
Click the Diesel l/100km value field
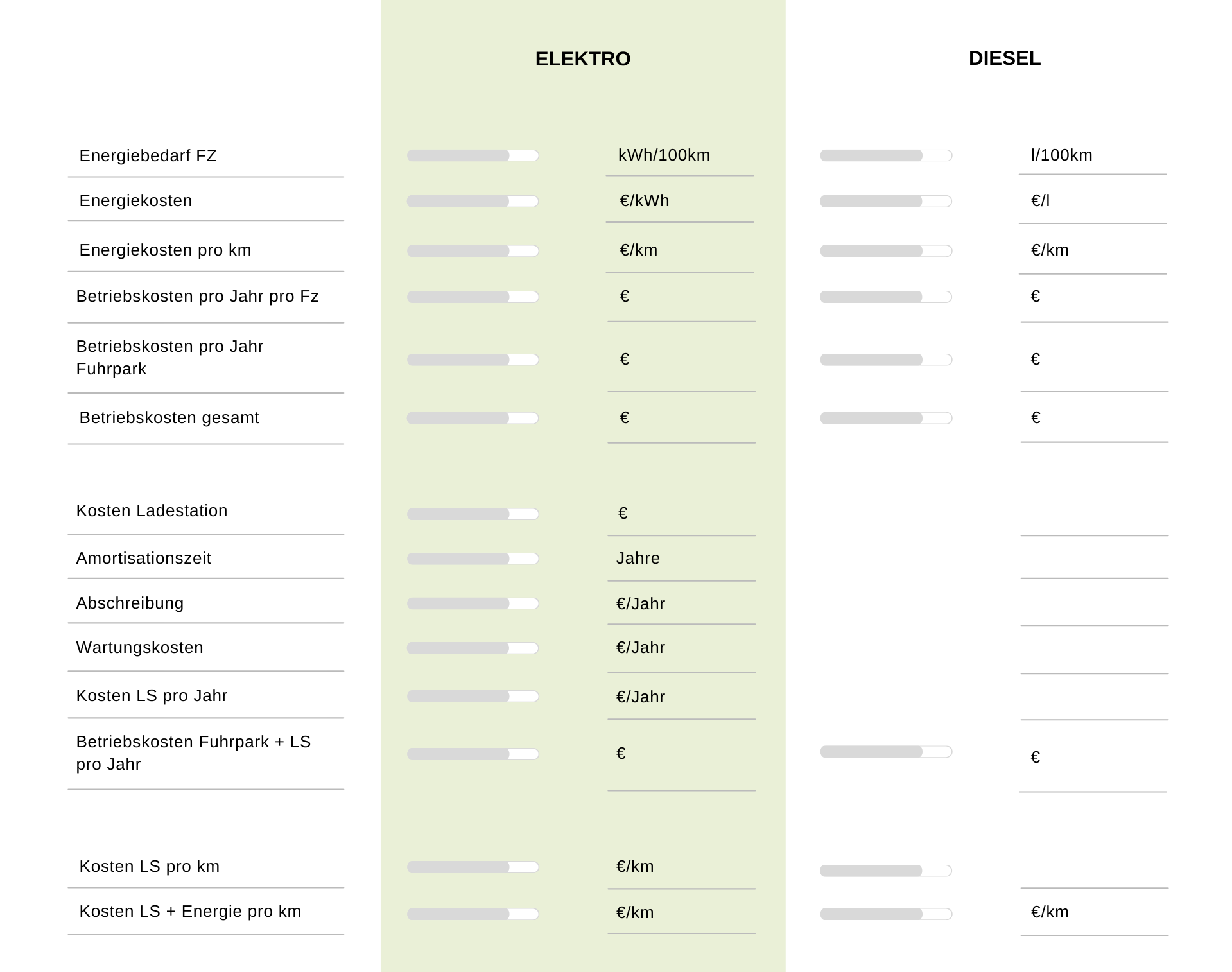pos(1092,155)
